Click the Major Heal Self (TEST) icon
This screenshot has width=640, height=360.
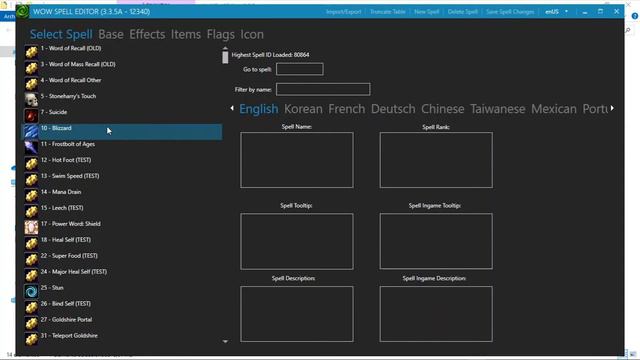[x=31, y=276]
